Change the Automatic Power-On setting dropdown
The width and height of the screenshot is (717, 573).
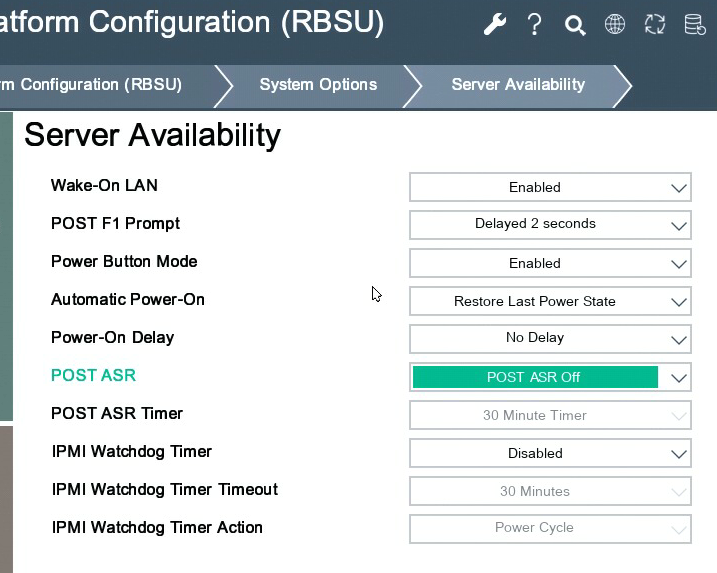point(550,301)
